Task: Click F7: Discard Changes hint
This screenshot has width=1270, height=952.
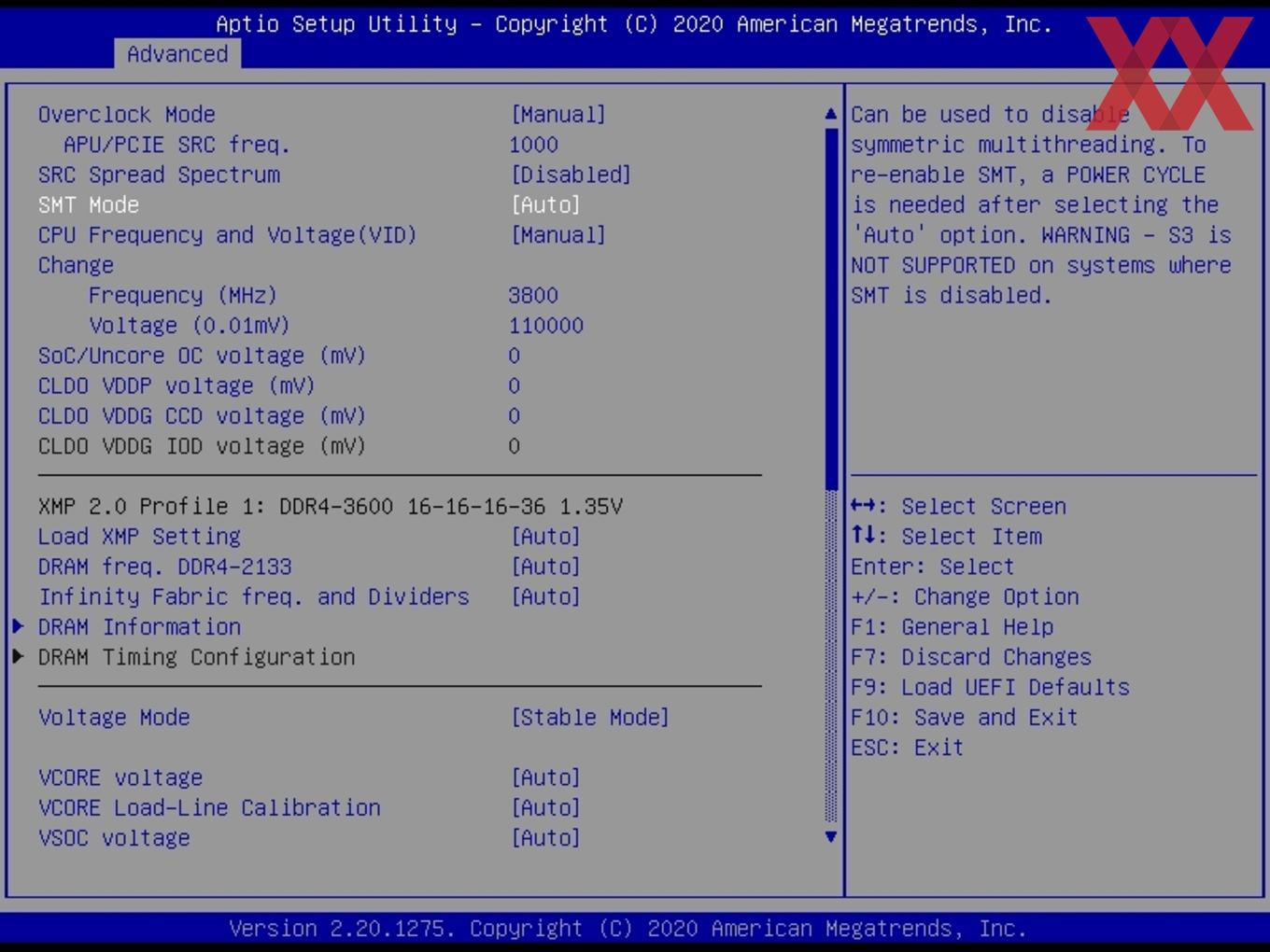Action: 971,657
